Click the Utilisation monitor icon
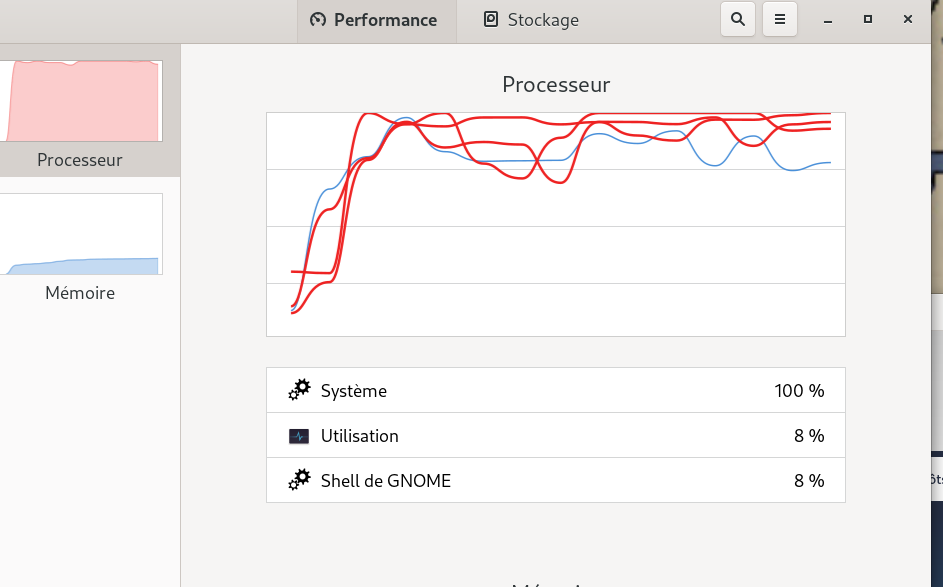 (x=299, y=435)
